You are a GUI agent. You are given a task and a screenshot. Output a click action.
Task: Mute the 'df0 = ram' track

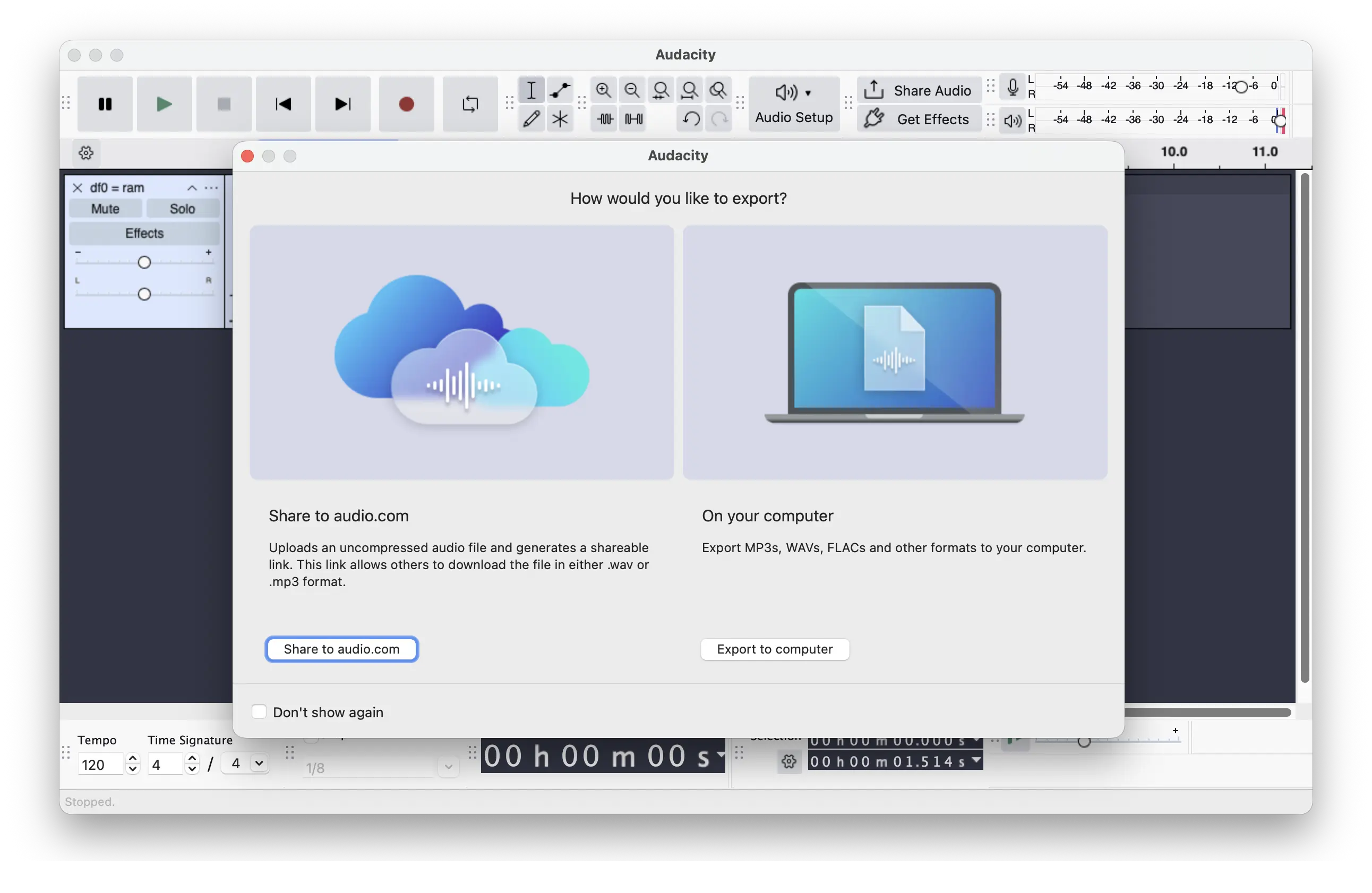[x=105, y=209]
